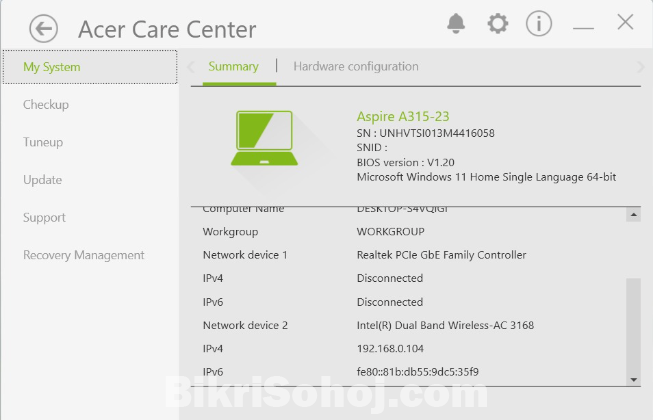
Task: Click Intel(R) Dual Band Wireless-AC 3168 value
Action: (x=445, y=325)
